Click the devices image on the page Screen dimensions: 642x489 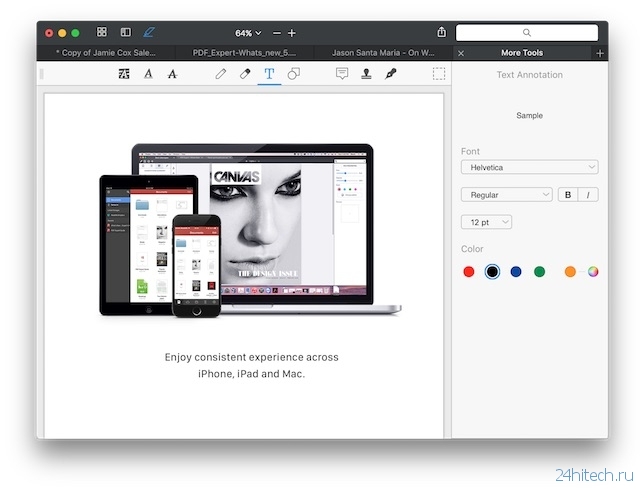coord(250,230)
